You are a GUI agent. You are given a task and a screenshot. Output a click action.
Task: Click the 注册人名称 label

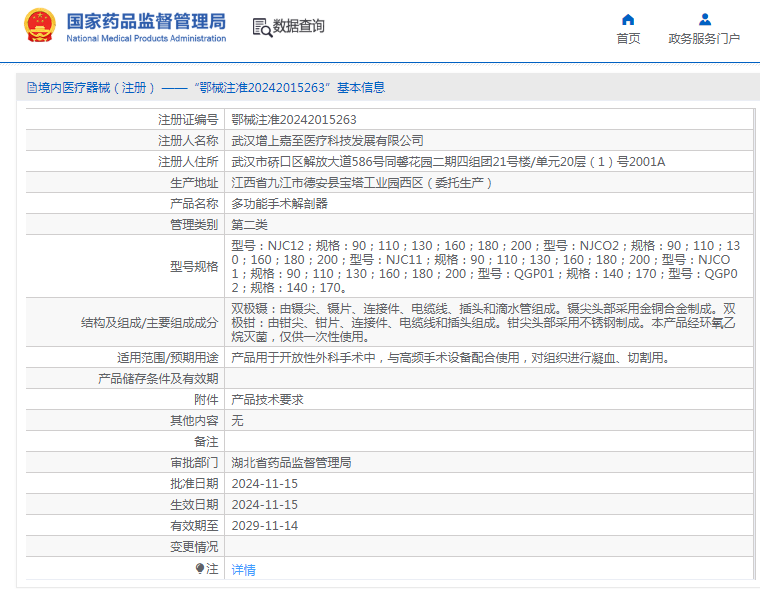pos(188,141)
